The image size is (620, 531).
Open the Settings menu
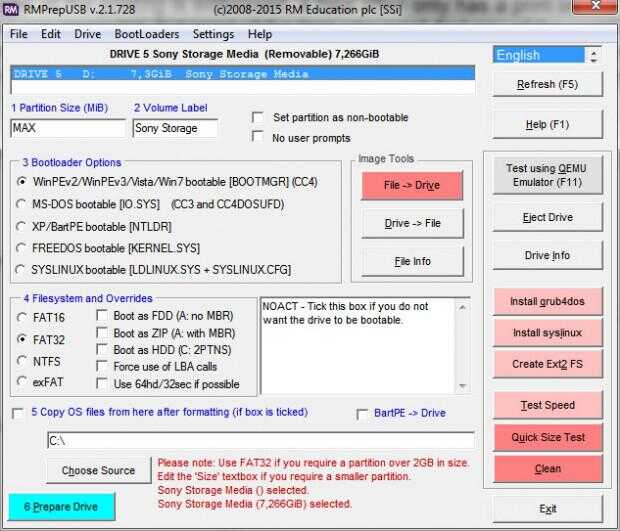(x=213, y=34)
